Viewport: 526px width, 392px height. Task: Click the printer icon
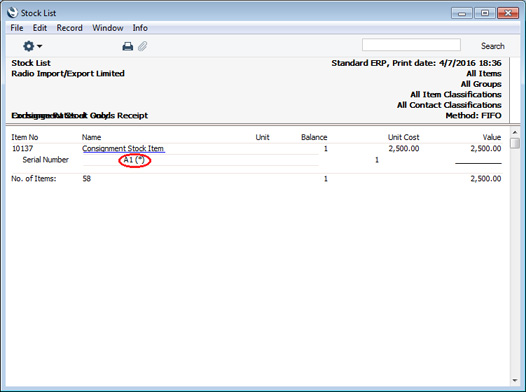127,46
